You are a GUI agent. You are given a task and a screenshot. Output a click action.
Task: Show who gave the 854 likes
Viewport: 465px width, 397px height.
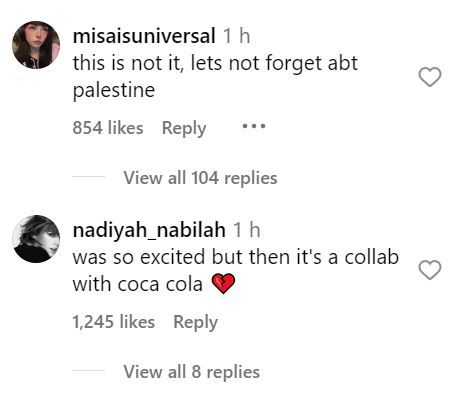coord(108,128)
